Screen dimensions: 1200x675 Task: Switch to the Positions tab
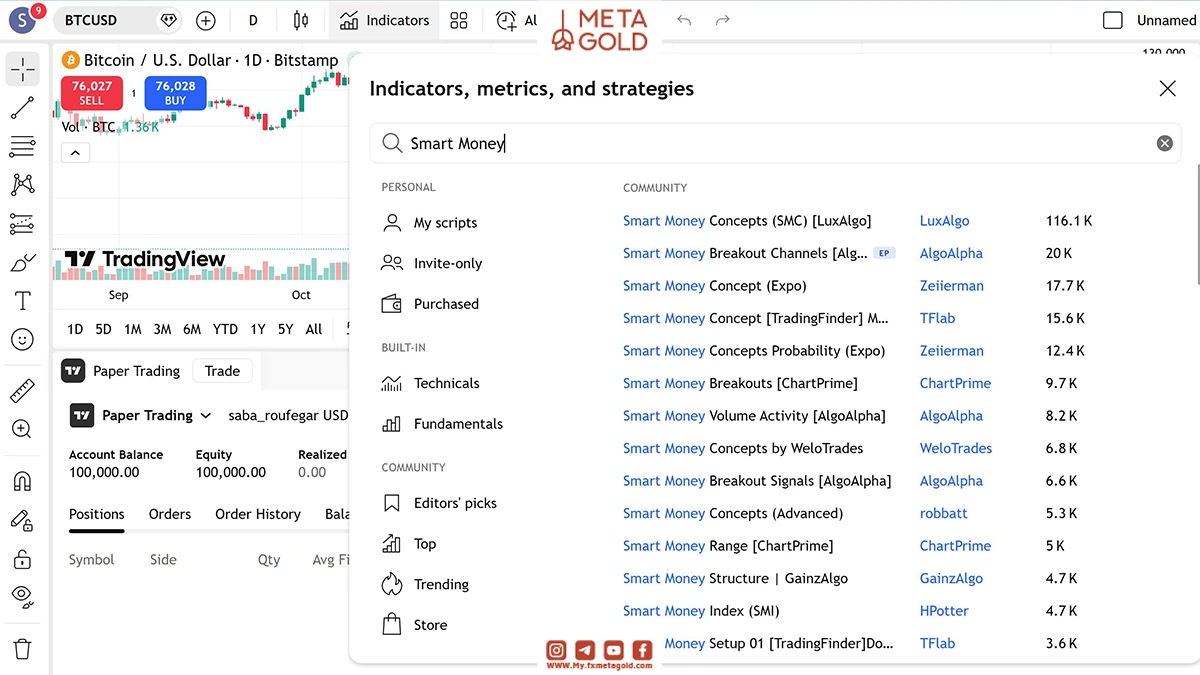pos(97,514)
